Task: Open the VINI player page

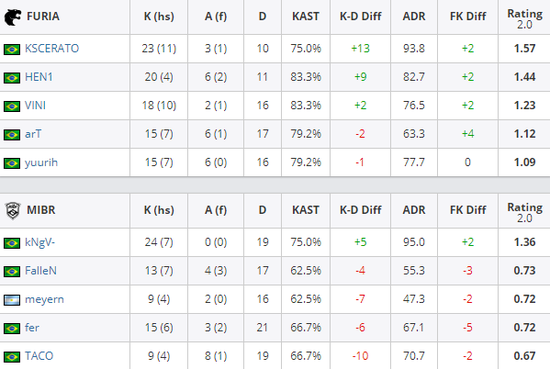Action: tap(35, 105)
